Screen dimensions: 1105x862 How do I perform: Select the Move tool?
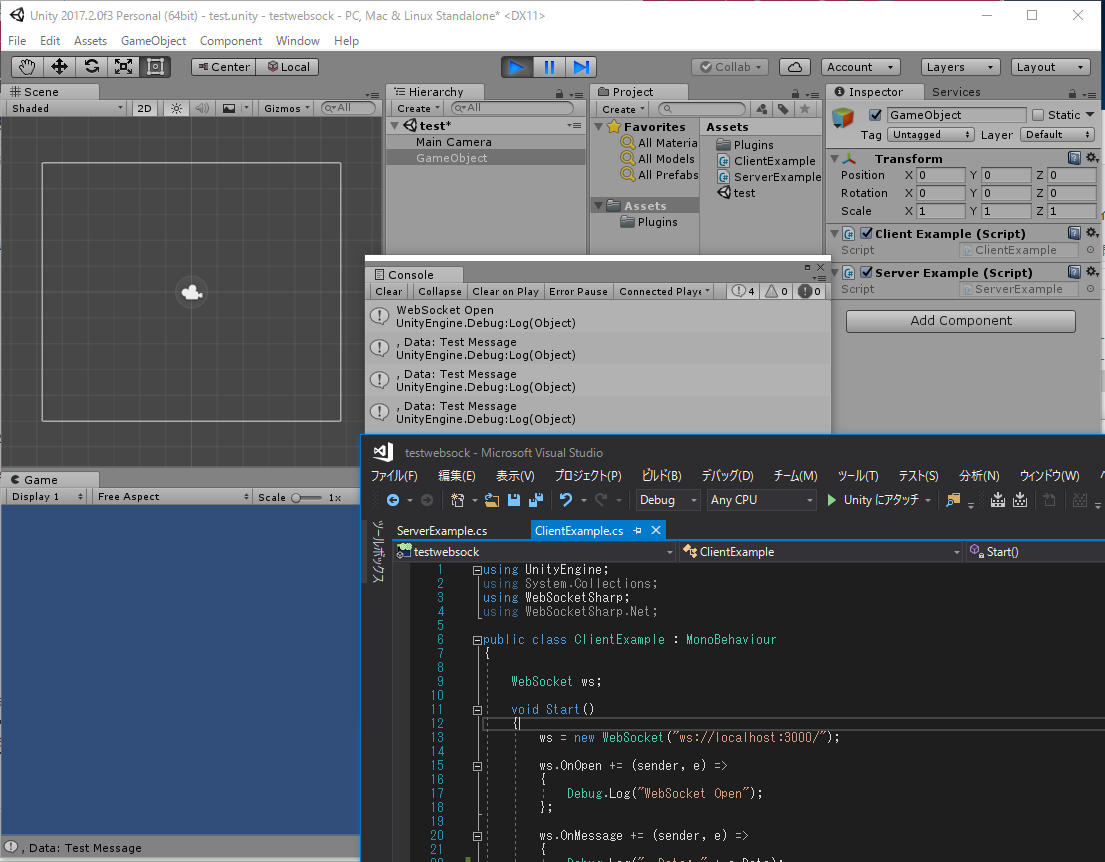(58, 67)
